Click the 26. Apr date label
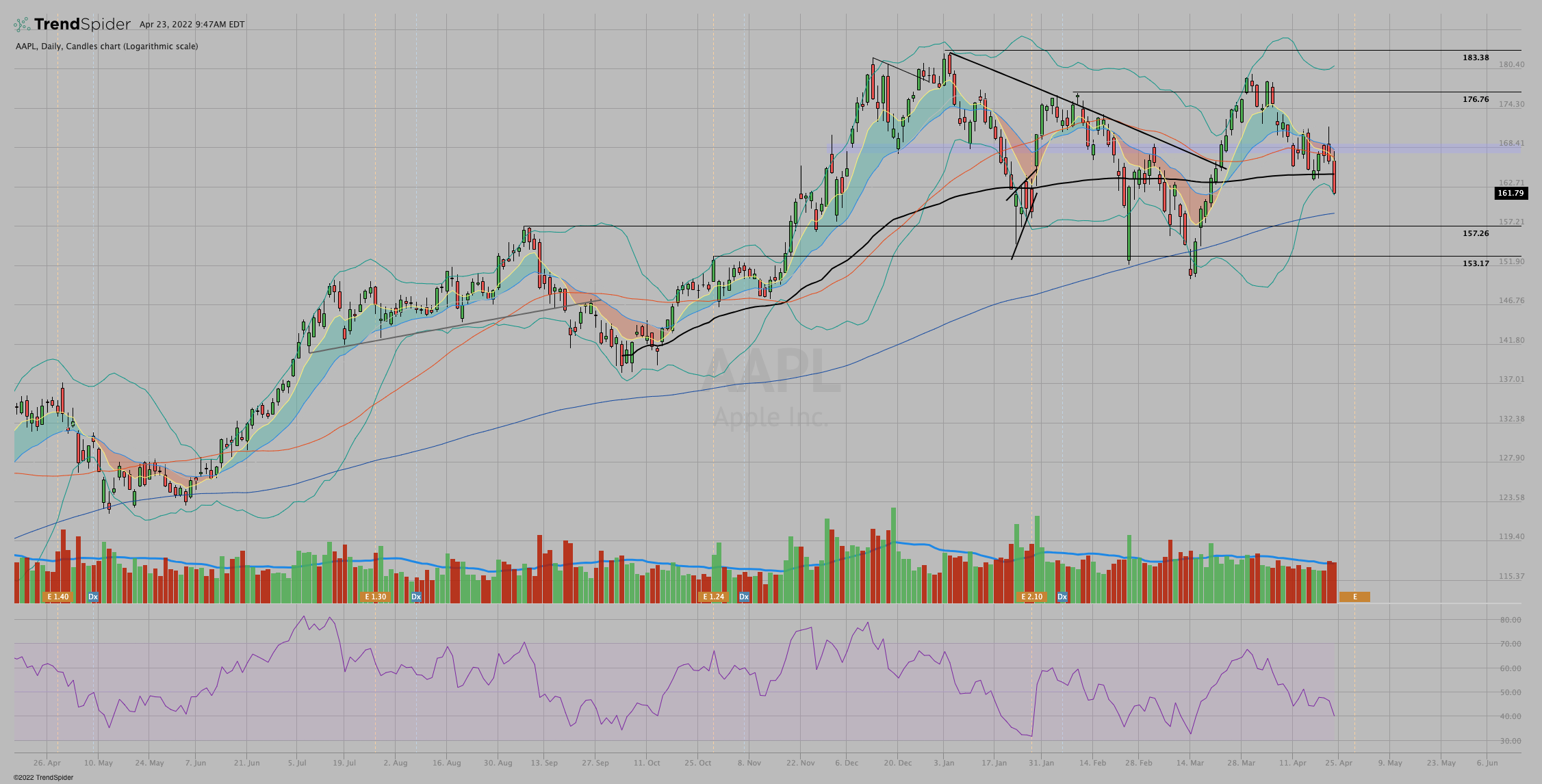Image resolution: width=1542 pixels, height=784 pixels. tap(47, 762)
